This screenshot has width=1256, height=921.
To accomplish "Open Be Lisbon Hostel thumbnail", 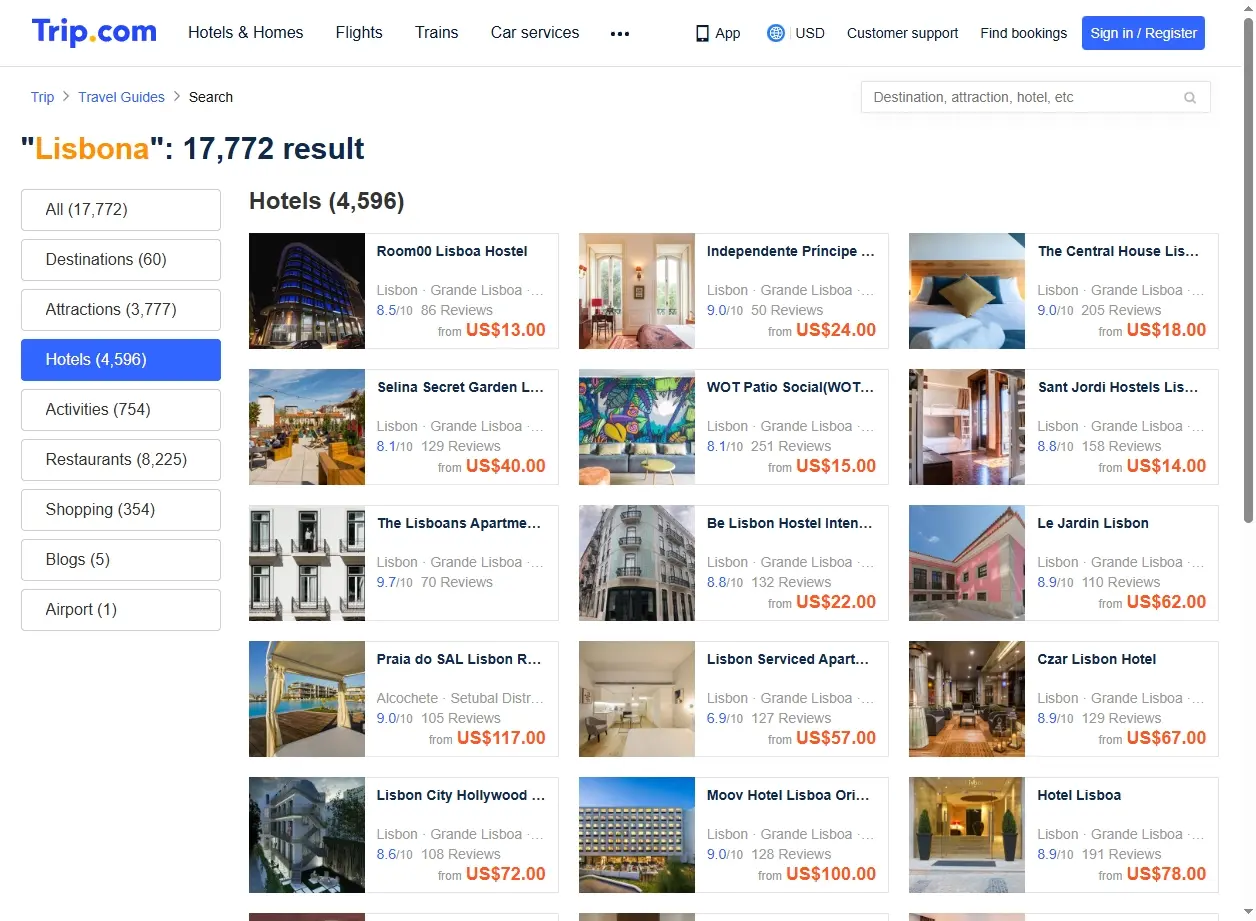I will [637, 563].
